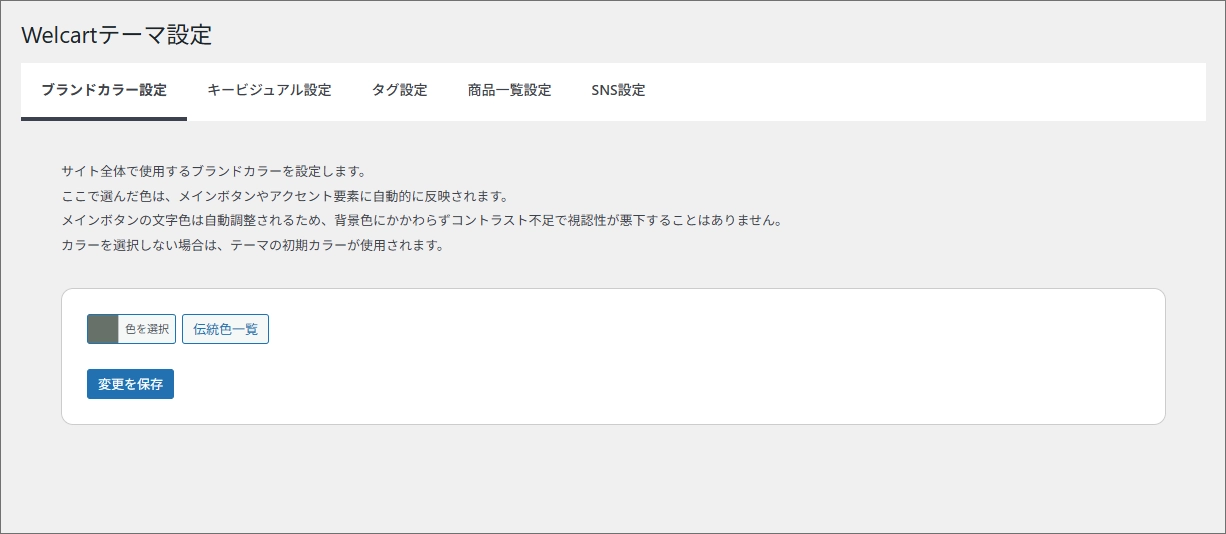Viewport: 1226px width, 534px height.
Task: Click the Welcartテーマ設定 page heading
Action: [x=117, y=35]
